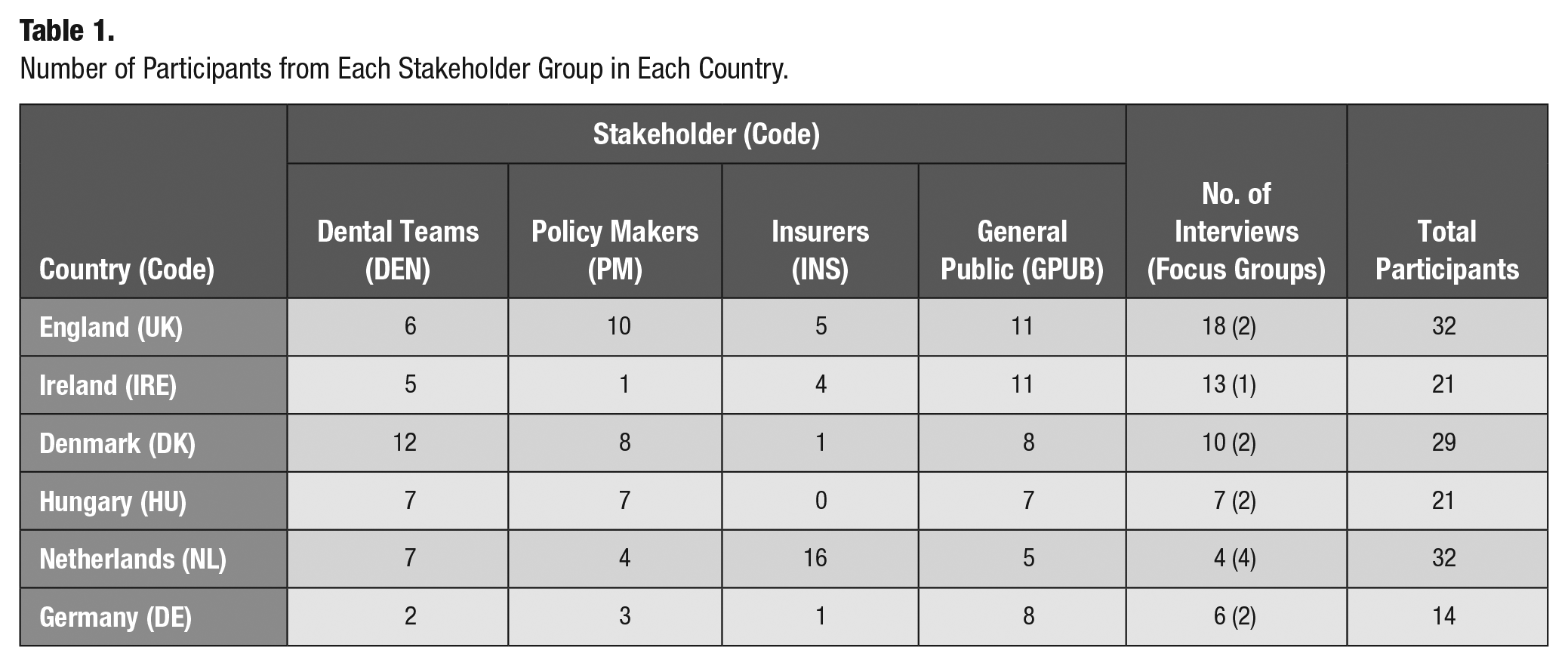Select the table caption text line
This screenshot has width=1568, height=666.
(x=404, y=69)
